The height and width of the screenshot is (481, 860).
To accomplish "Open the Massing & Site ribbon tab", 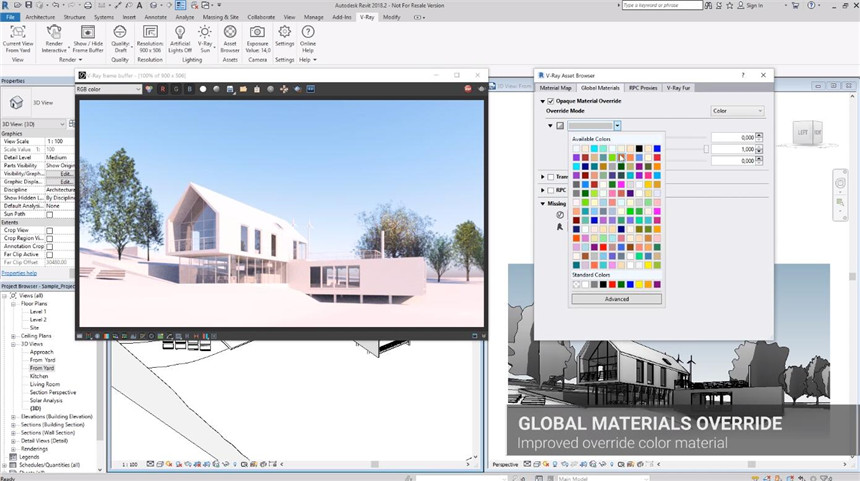I will 223,17.
